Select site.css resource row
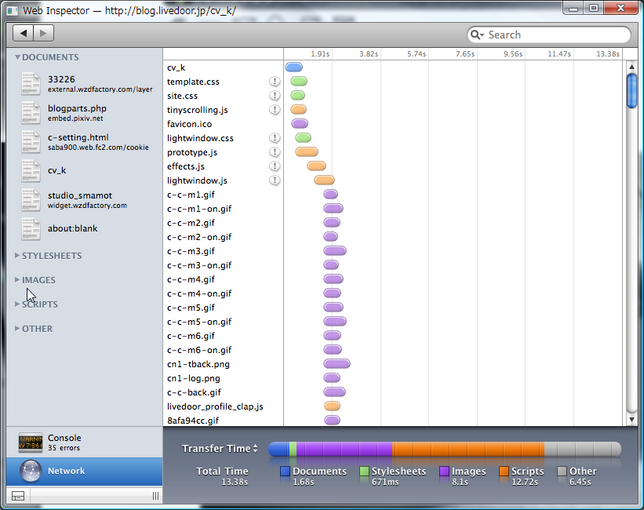644x510 pixels. click(x=223, y=96)
